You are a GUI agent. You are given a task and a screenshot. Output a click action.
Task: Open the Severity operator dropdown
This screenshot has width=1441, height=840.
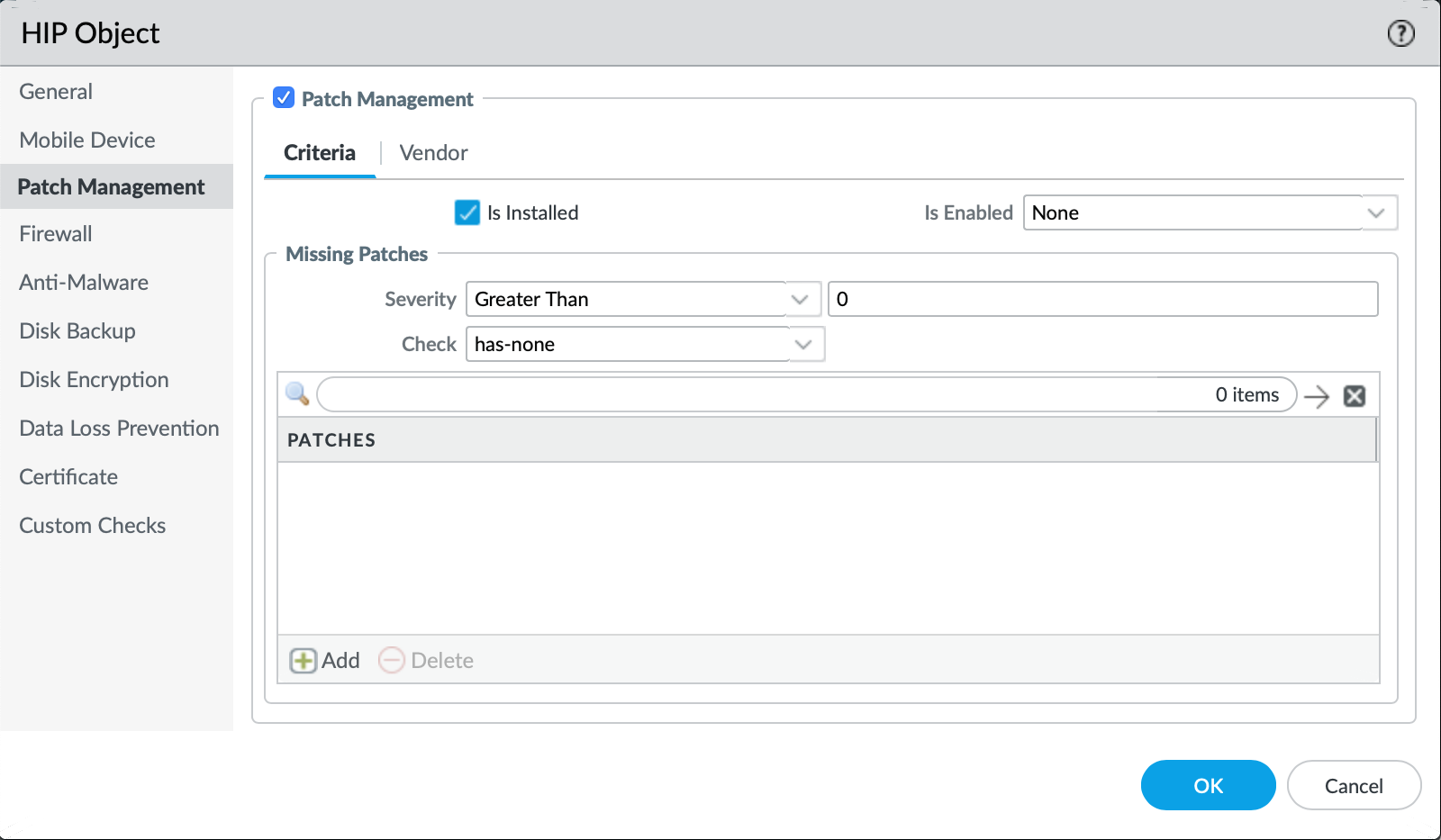(x=799, y=300)
